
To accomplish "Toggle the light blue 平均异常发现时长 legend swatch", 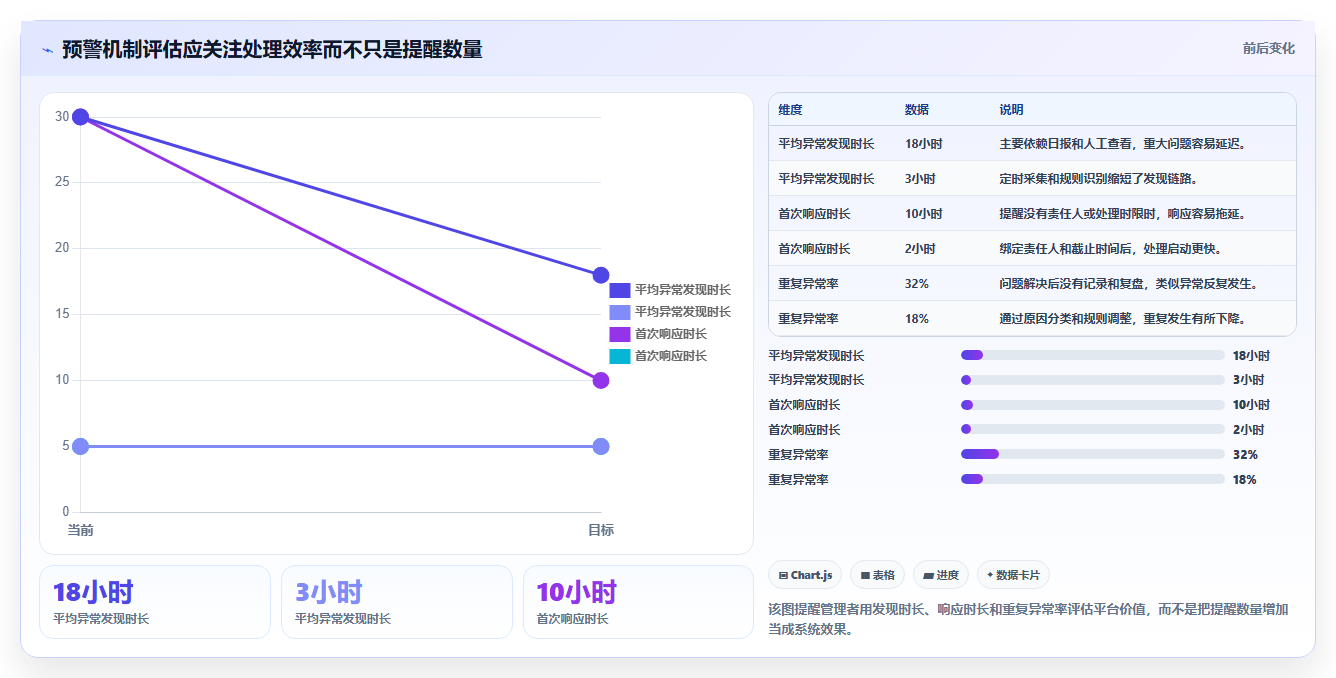I will pyautogui.click(x=620, y=312).
